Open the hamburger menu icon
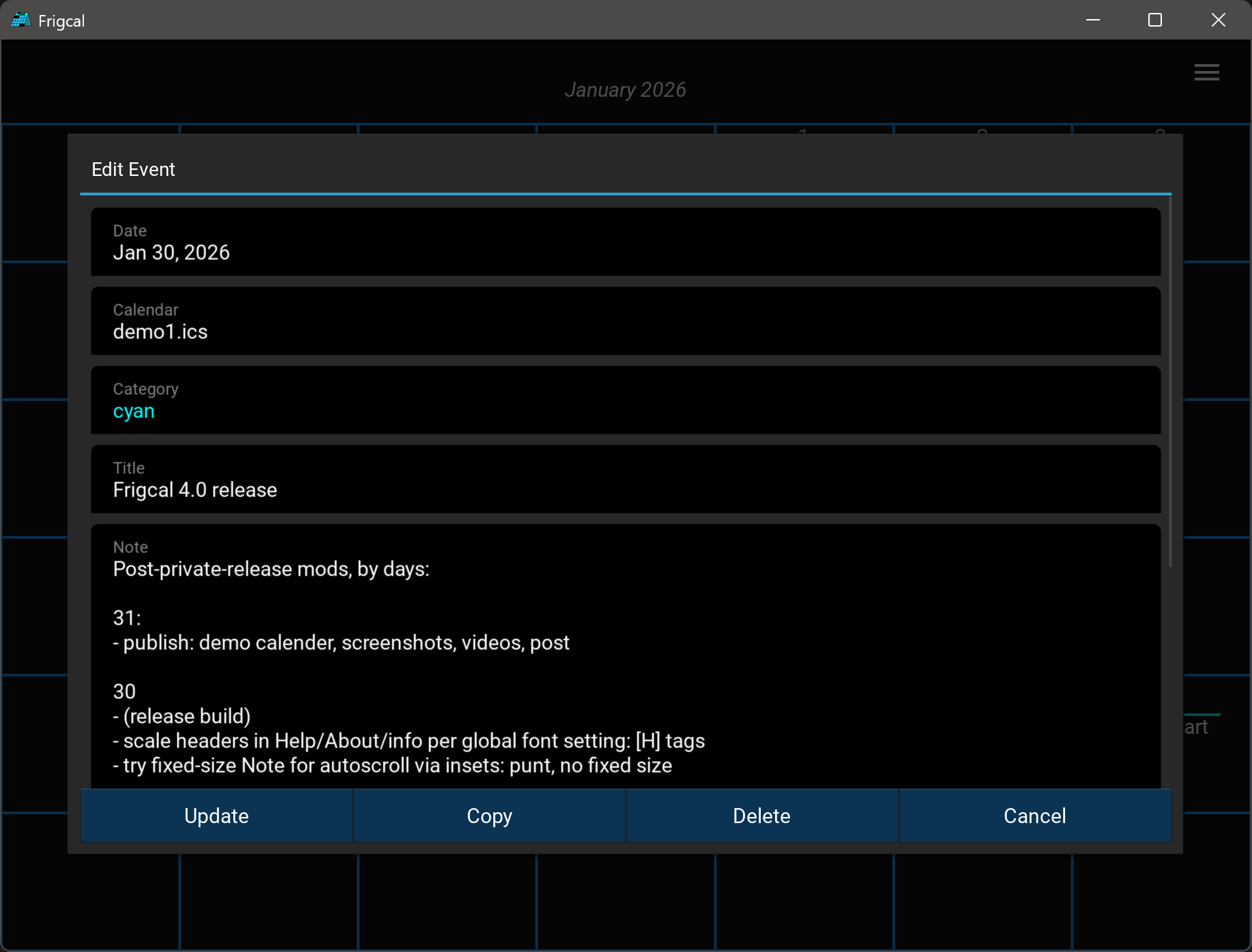This screenshot has height=952, width=1252. [1206, 72]
